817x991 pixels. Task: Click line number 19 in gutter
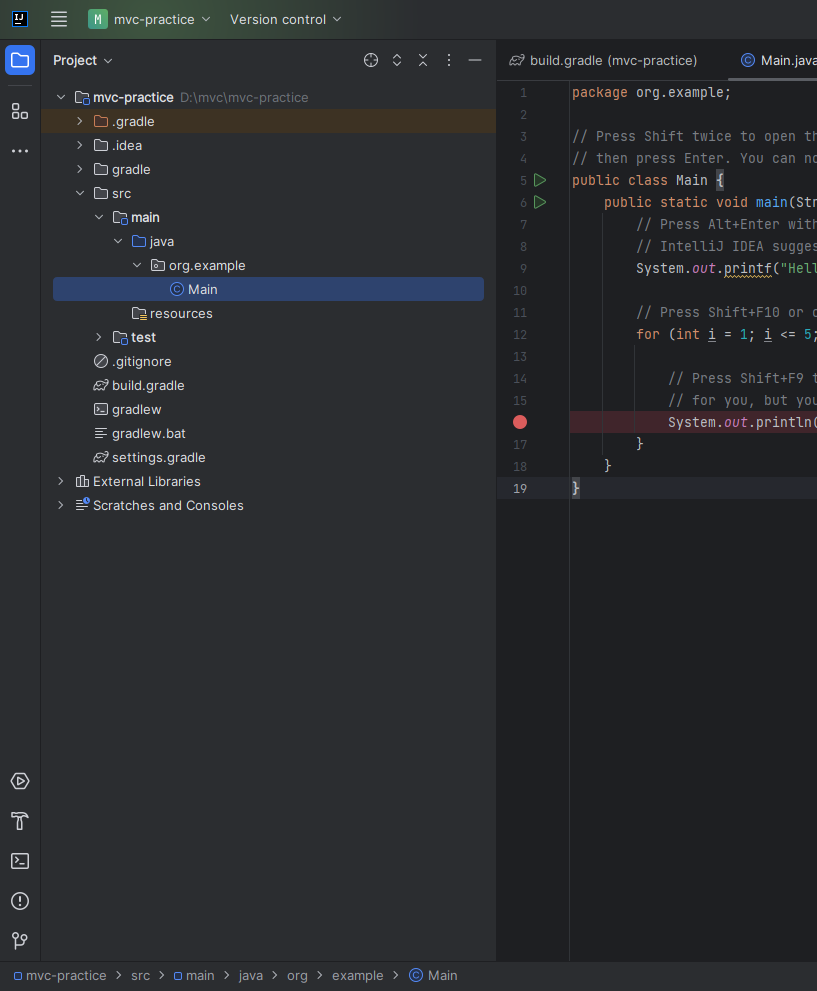coord(520,489)
